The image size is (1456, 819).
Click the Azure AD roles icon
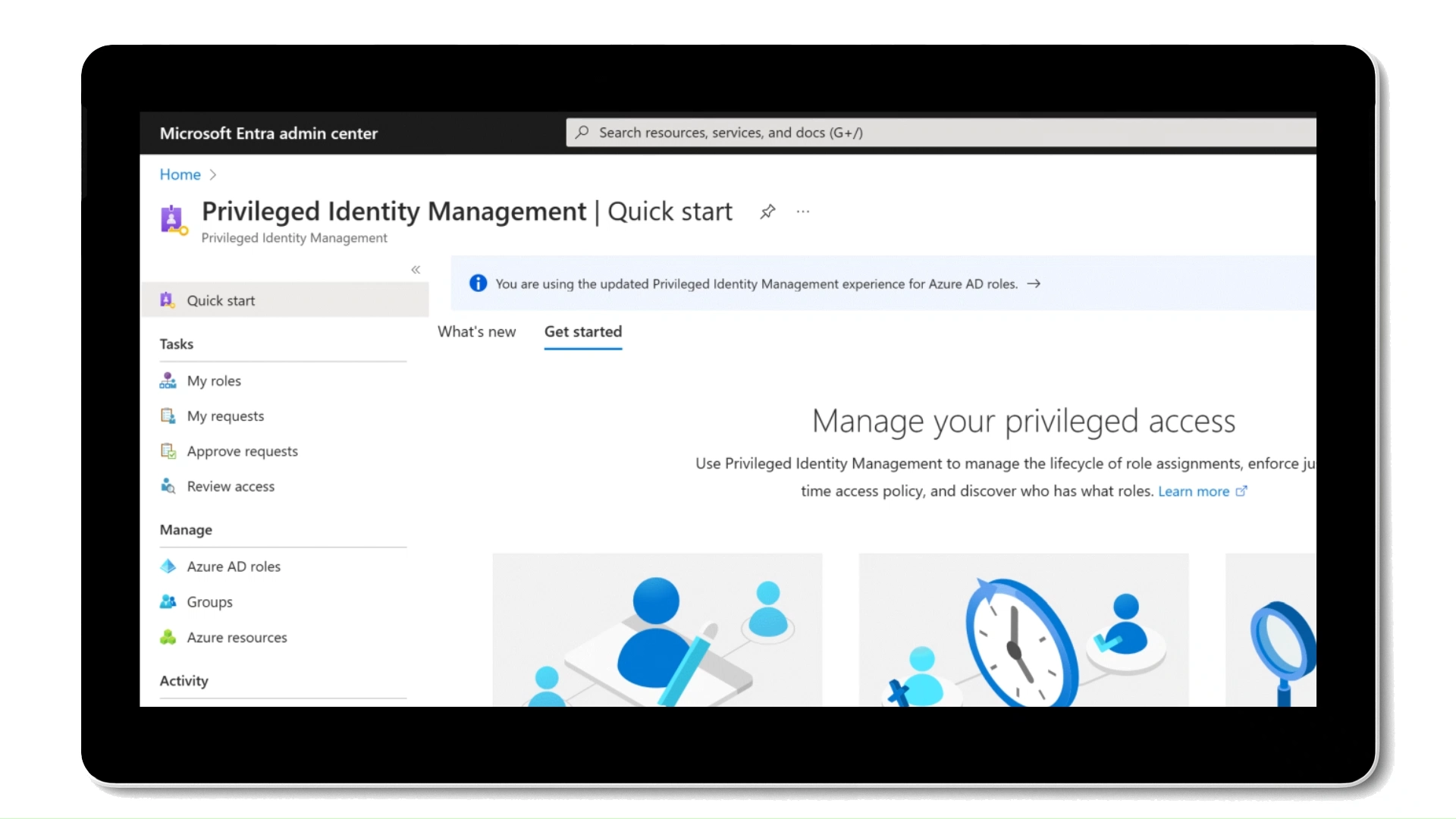[x=168, y=566]
